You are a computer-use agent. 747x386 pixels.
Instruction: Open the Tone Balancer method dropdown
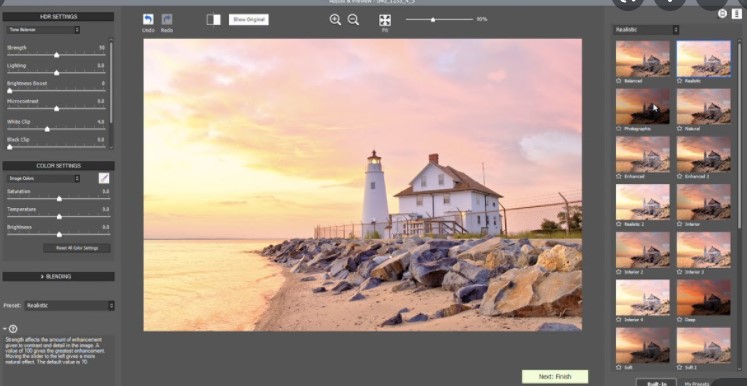43,30
